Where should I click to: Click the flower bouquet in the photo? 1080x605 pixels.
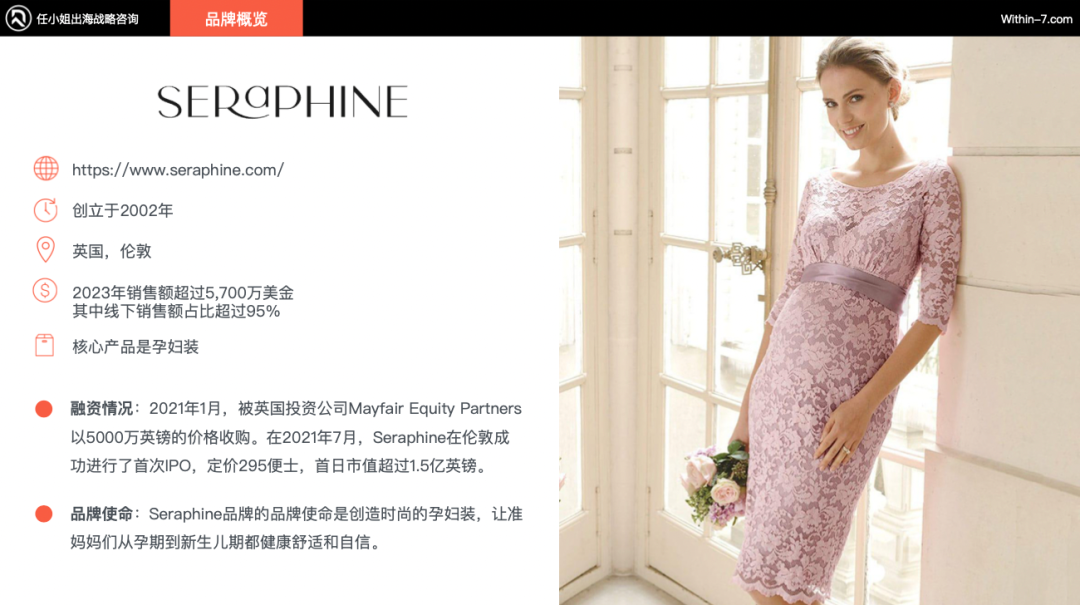(x=716, y=486)
